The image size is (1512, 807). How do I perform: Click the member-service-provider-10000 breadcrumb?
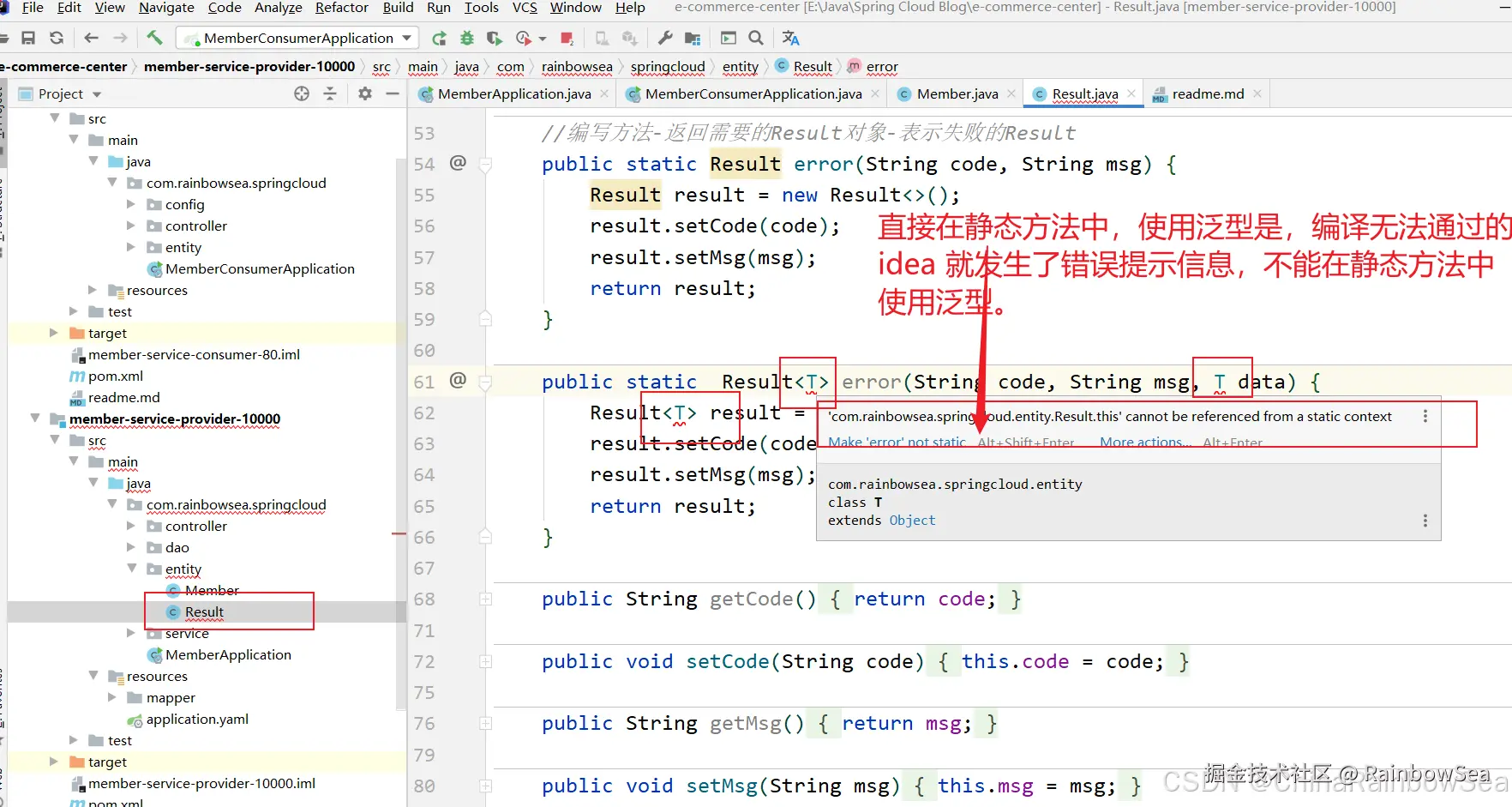[x=249, y=67]
